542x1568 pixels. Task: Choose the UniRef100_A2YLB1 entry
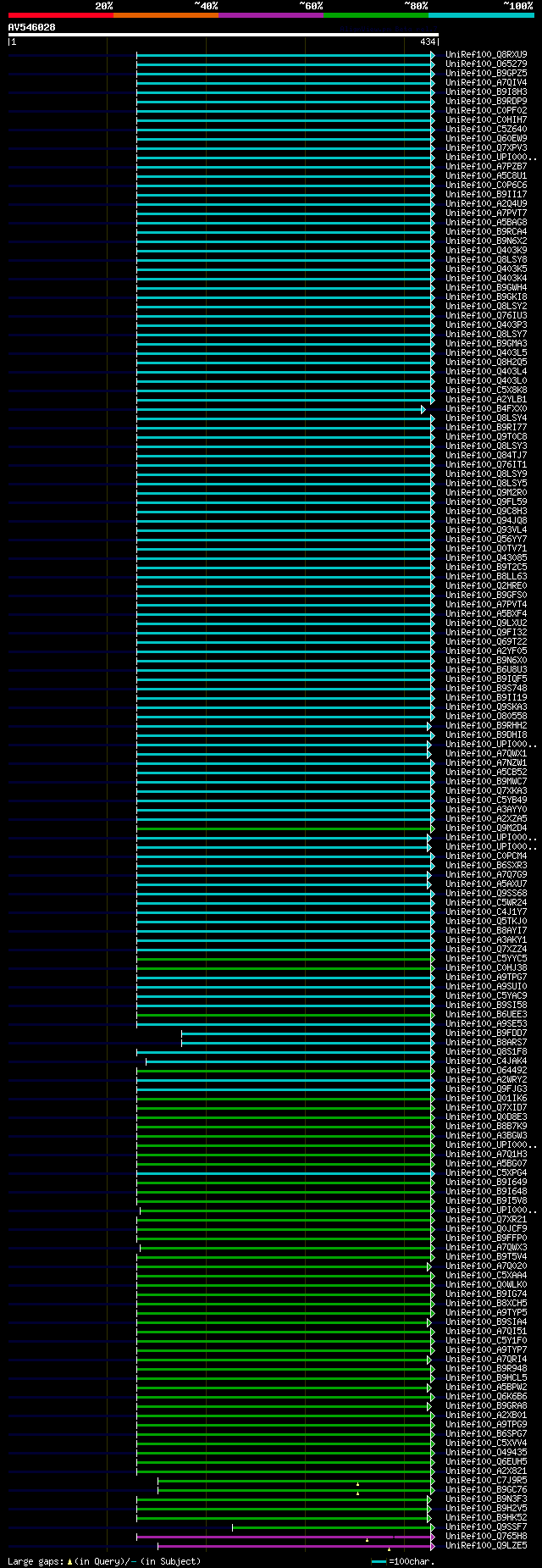(486, 399)
